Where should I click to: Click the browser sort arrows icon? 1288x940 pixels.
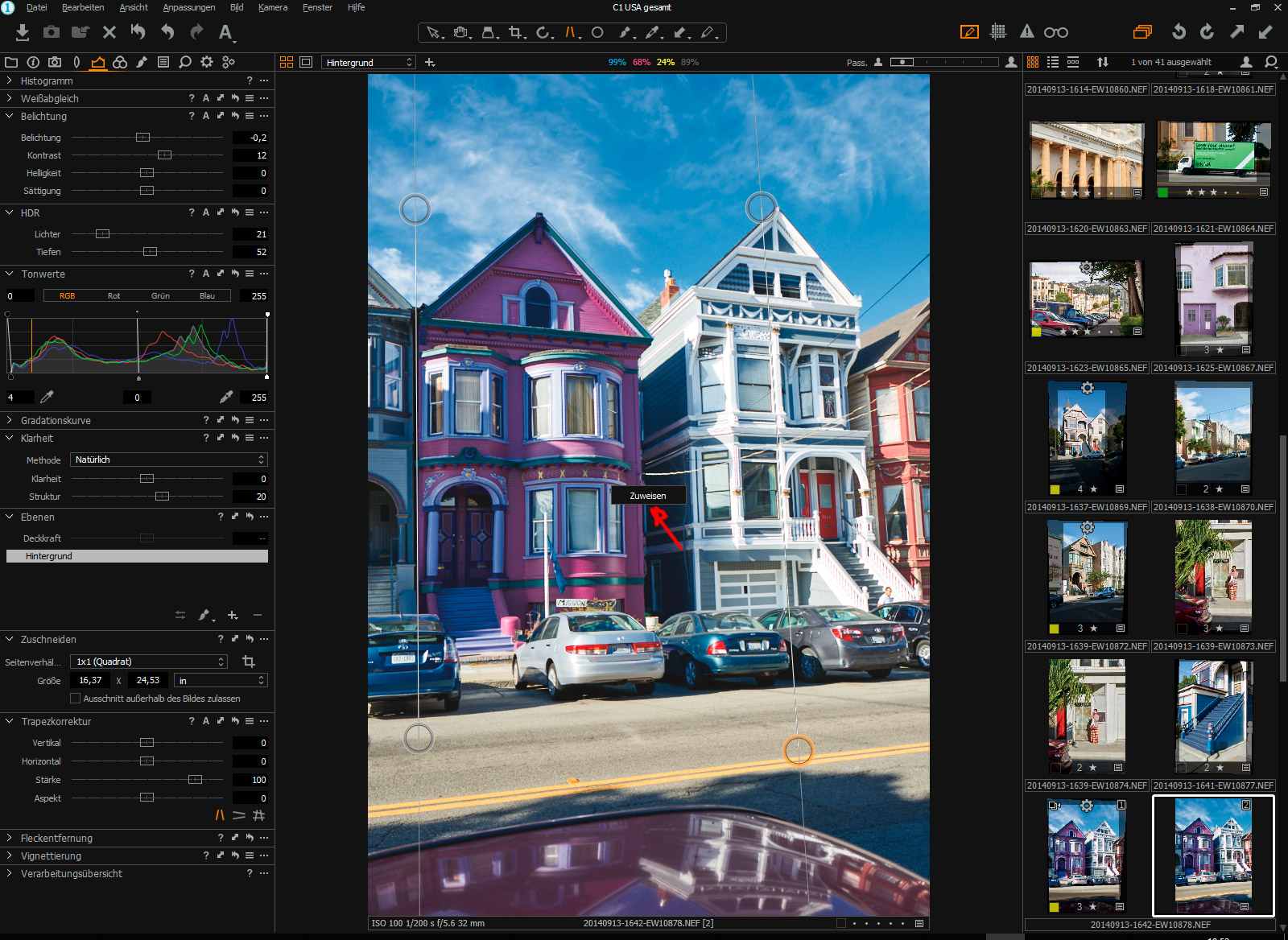1103,62
